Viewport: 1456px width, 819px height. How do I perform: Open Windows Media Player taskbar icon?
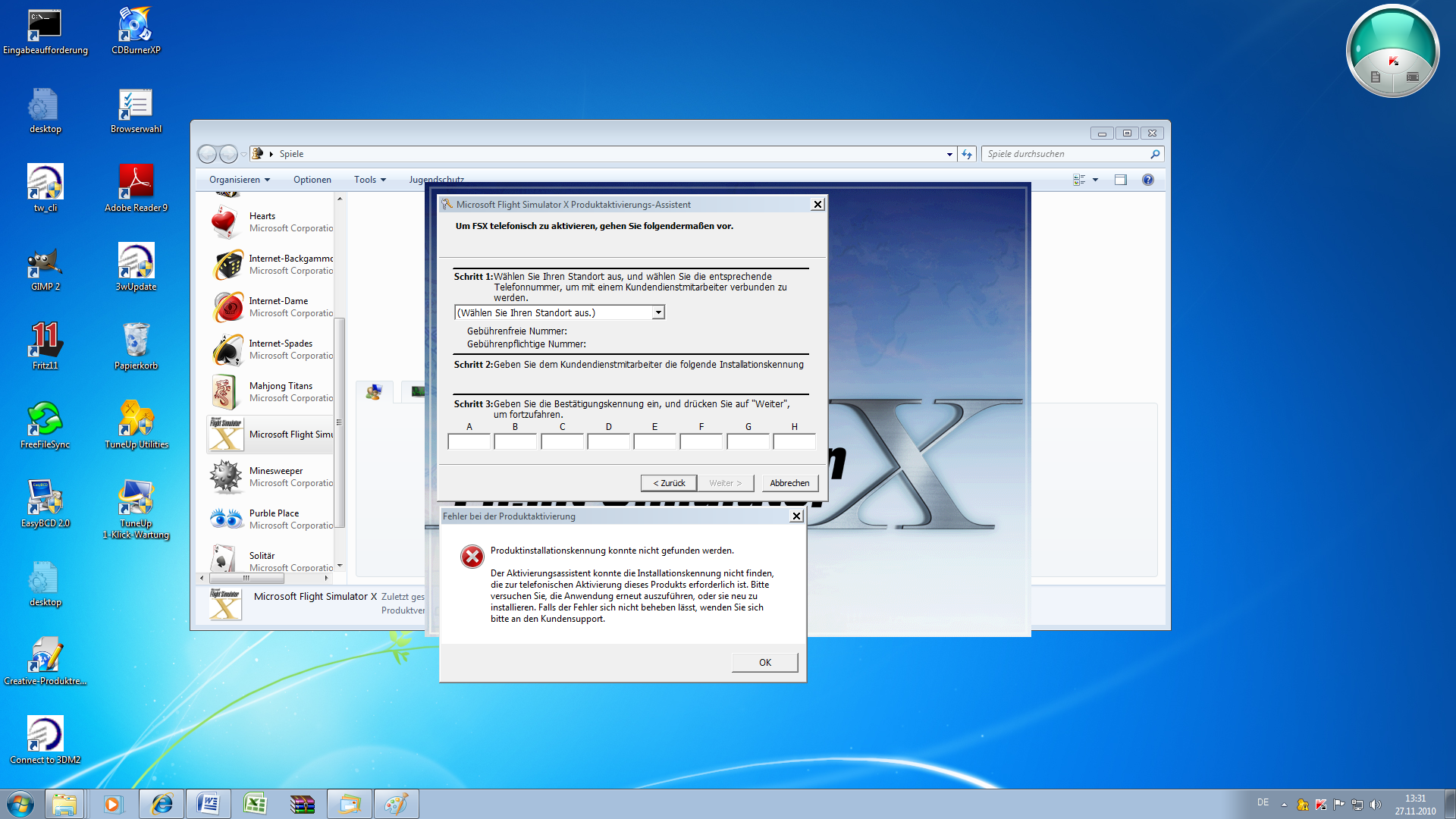coord(112,804)
